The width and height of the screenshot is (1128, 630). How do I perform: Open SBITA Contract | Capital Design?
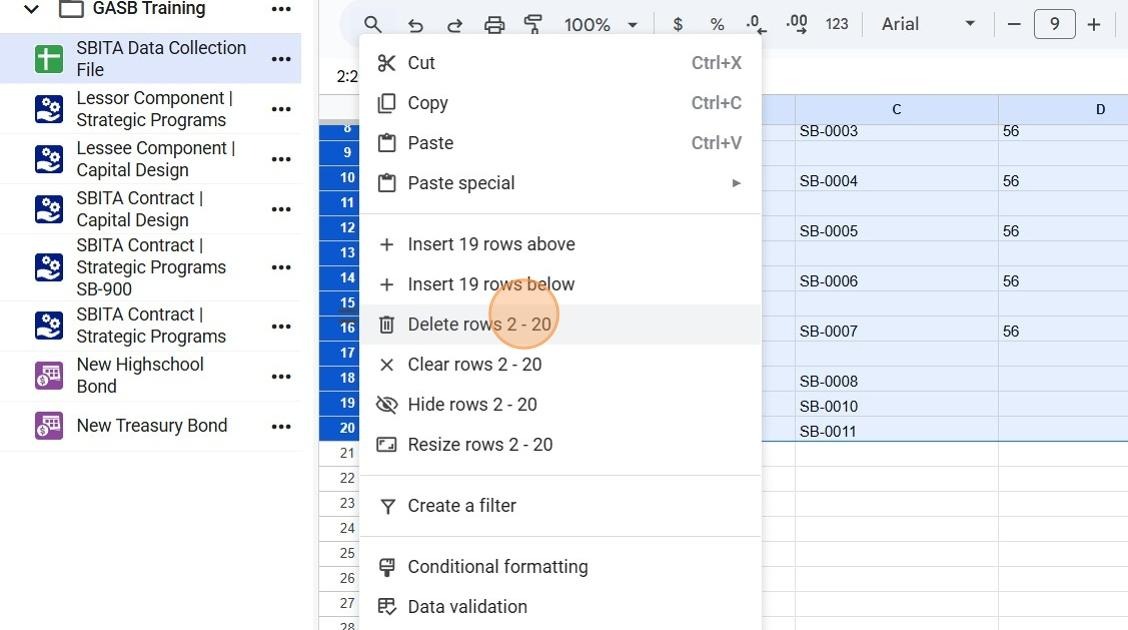point(150,209)
